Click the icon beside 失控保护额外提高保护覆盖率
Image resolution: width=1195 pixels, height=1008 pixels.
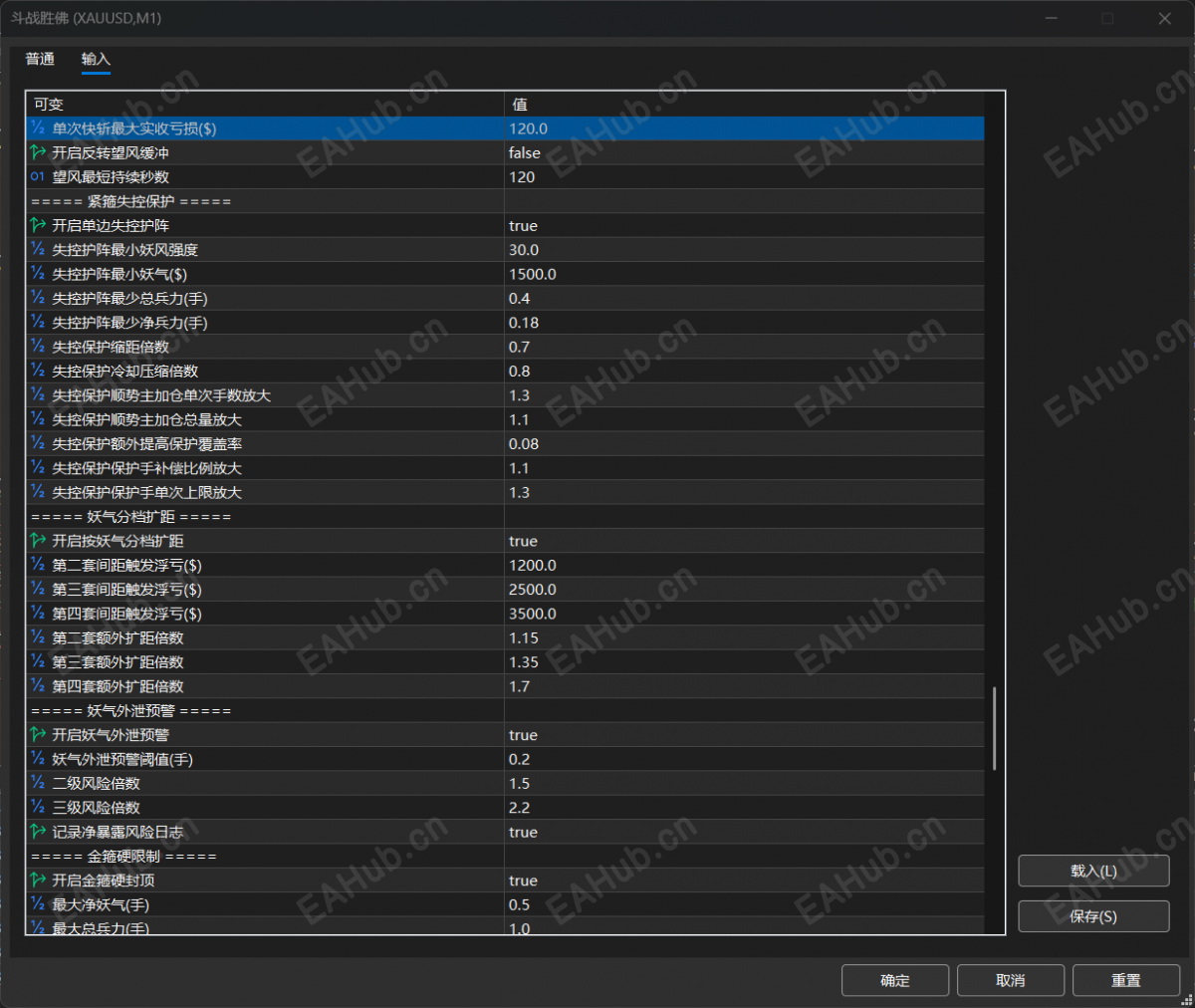pyautogui.click(x=38, y=443)
